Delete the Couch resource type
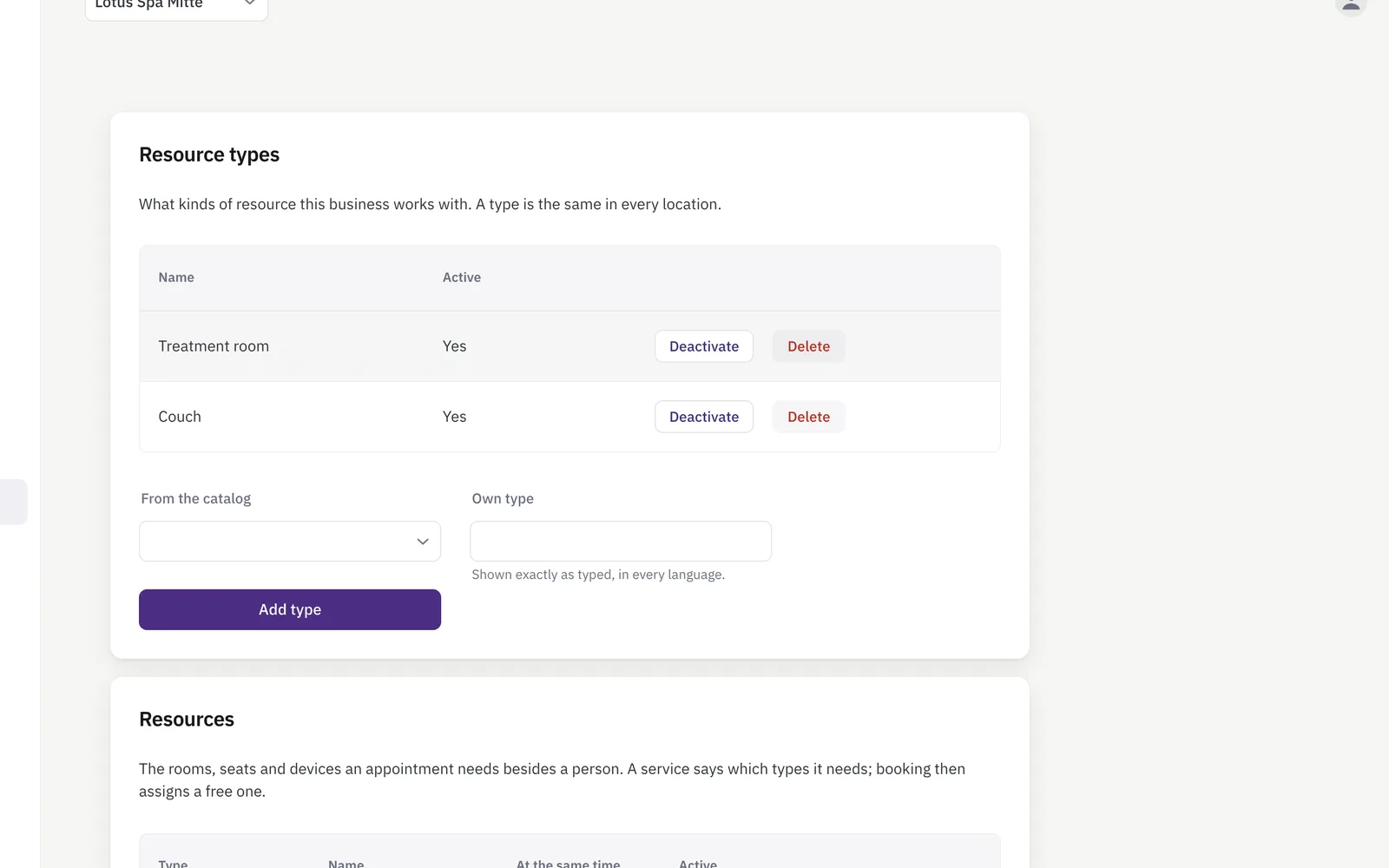The width and height of the screenshot is (1389, 868). [x=808, y=417]
